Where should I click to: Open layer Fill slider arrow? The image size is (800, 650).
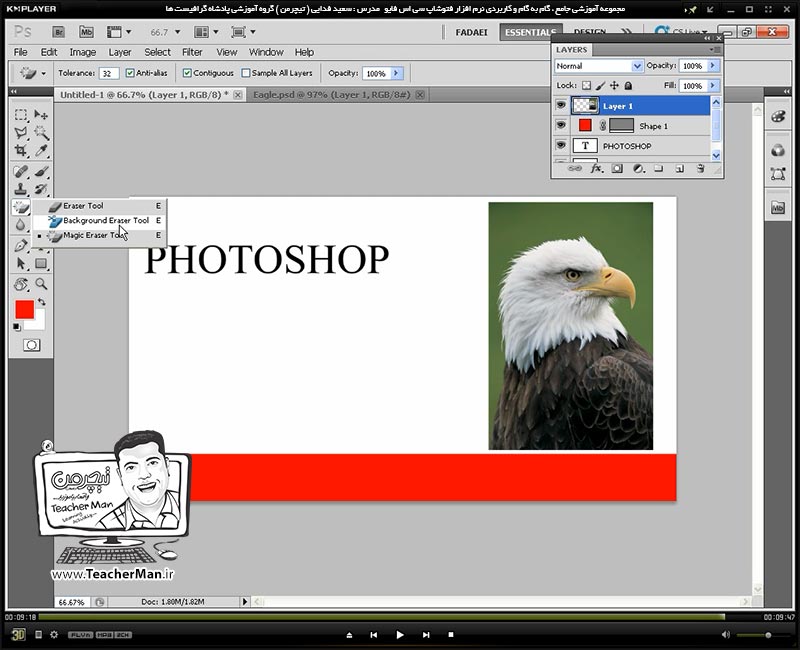click(713, 86)
